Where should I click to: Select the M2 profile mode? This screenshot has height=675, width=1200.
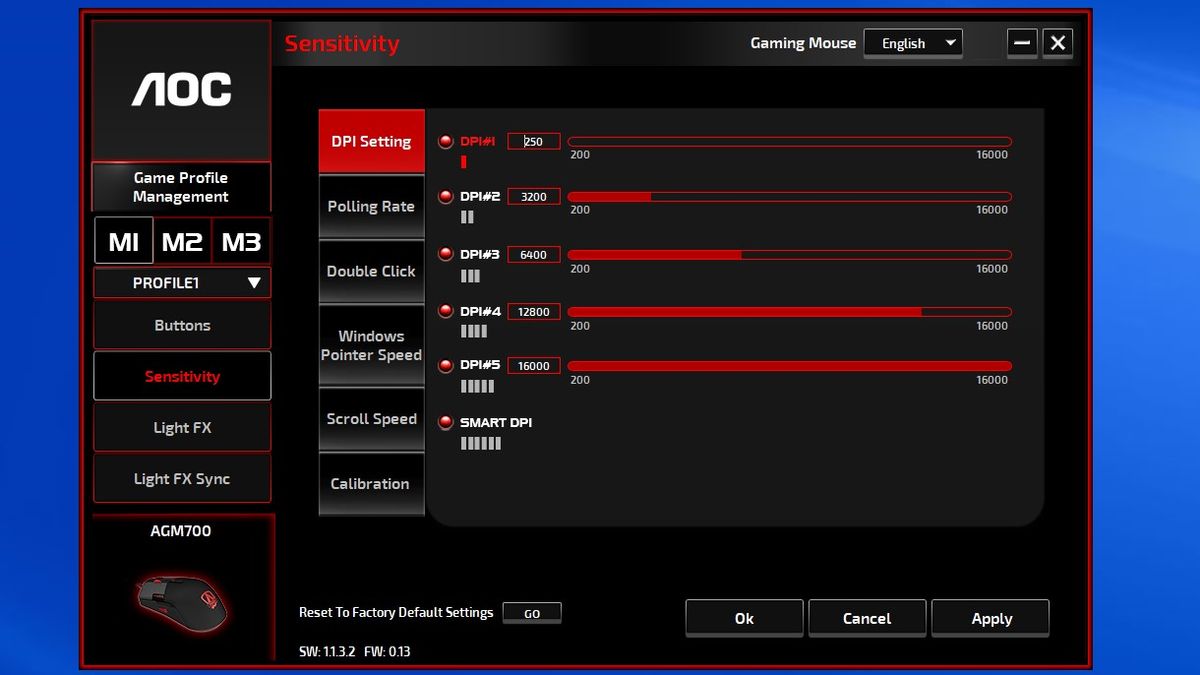(x=182, y=242)
